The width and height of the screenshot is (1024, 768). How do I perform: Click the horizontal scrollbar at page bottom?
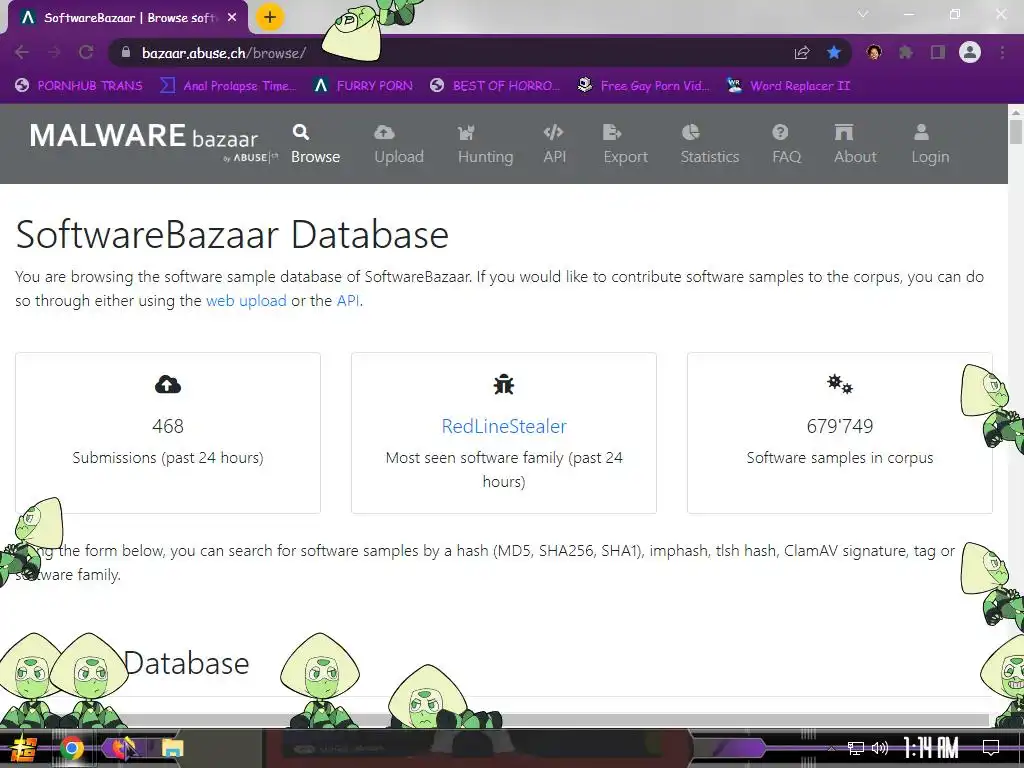(x=496, y=719)
